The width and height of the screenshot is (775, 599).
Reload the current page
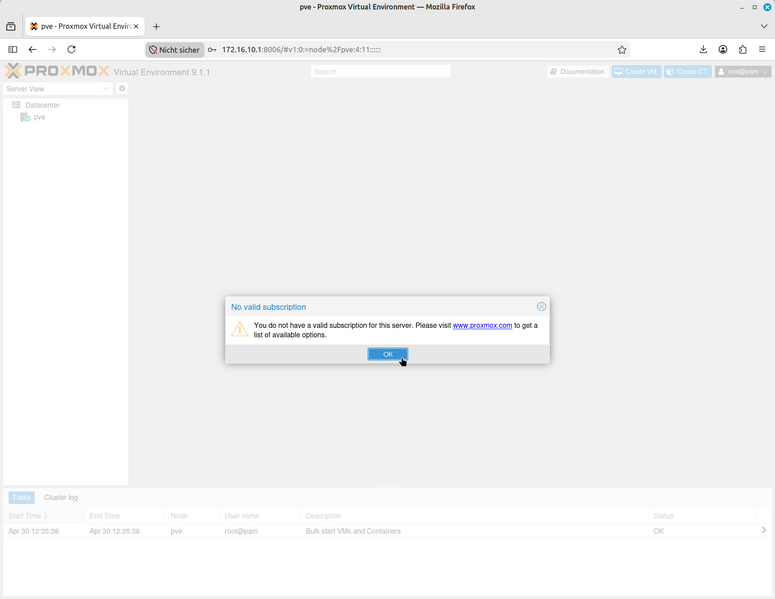[x=71, y=49]
